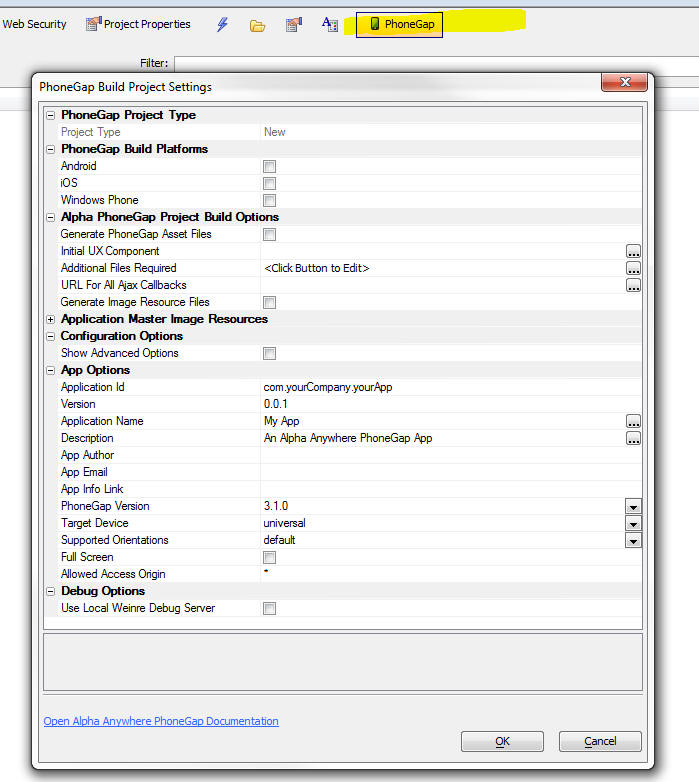Image resolution: width=699 pixels, height=782 pixels.
Task: Click the lightning bolt toolbar icon
Action: point(222,24)
